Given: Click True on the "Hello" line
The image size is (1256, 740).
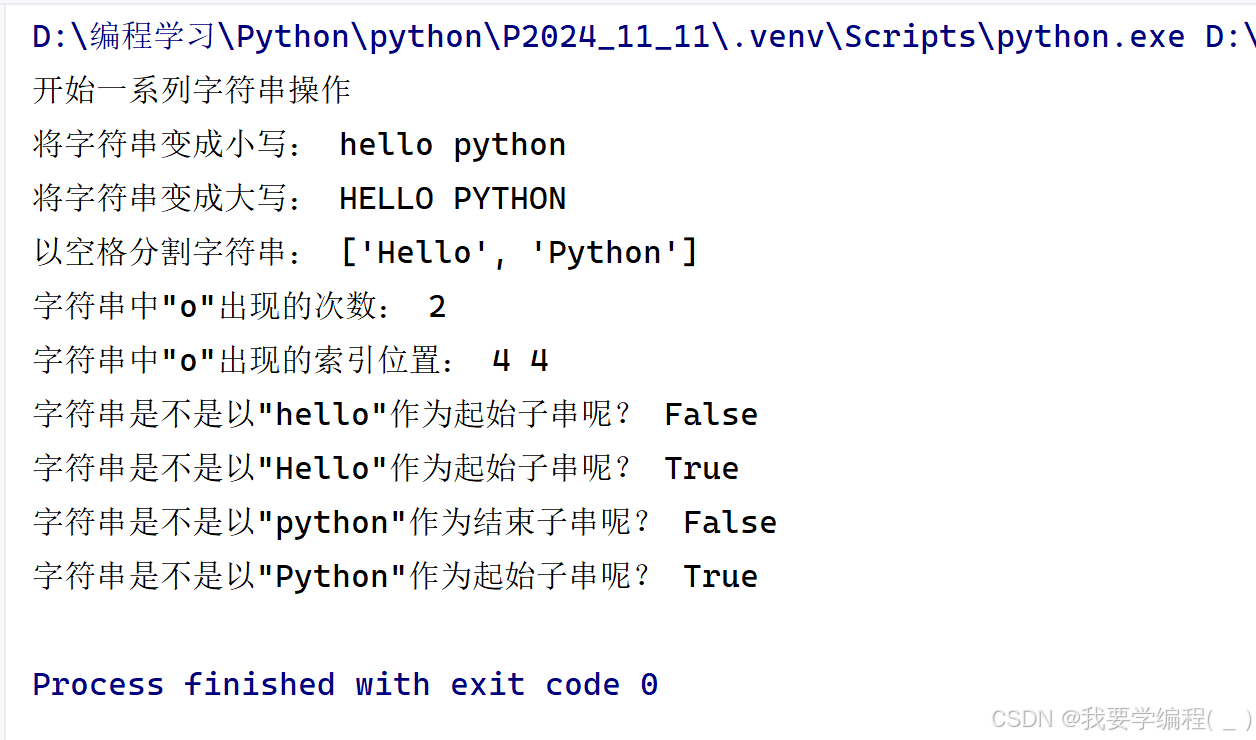Looking at the screenshot, I should coord(701,469).
